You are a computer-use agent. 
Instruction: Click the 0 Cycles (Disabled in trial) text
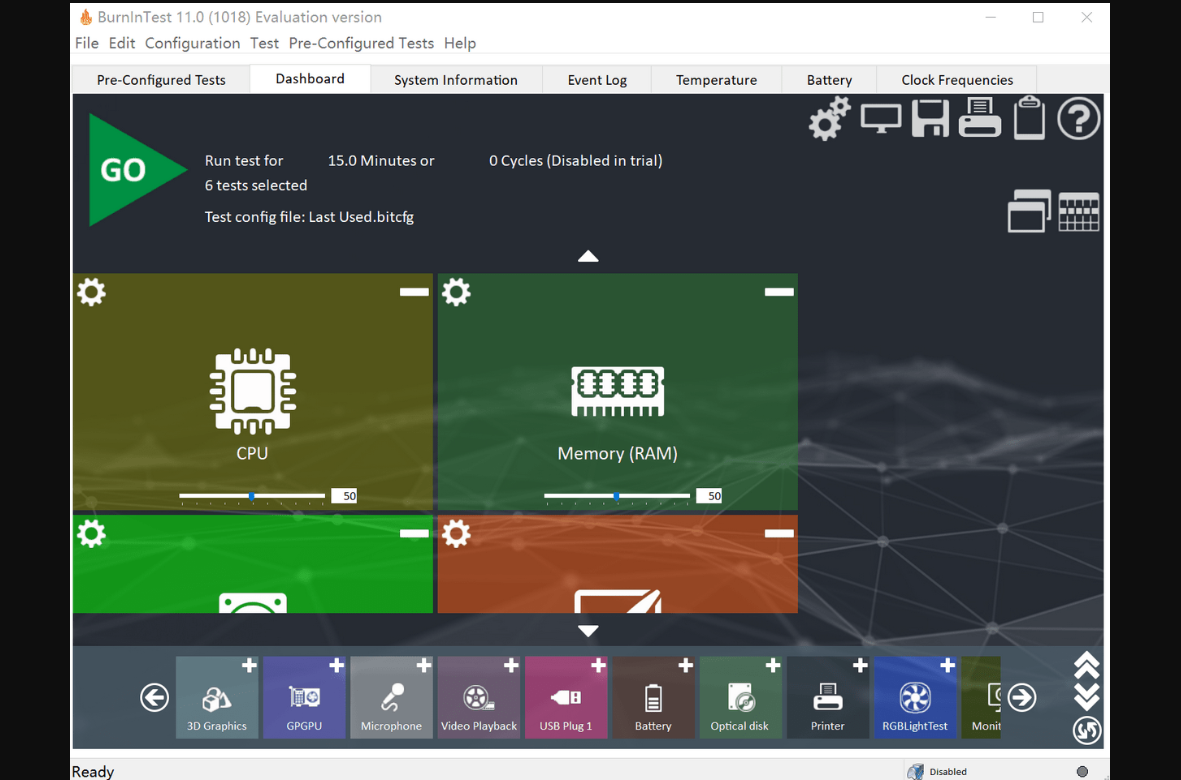click(x=575, y=160)
